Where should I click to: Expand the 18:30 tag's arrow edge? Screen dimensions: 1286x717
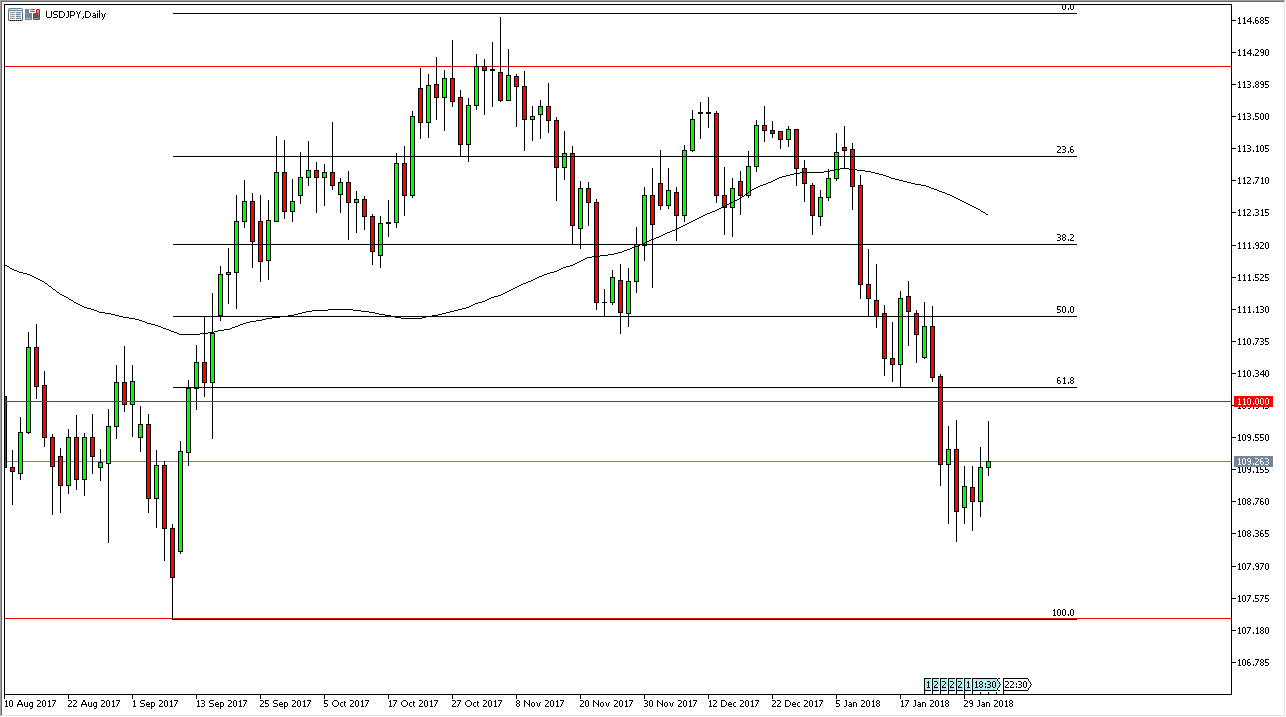click(x=998, y=684)
